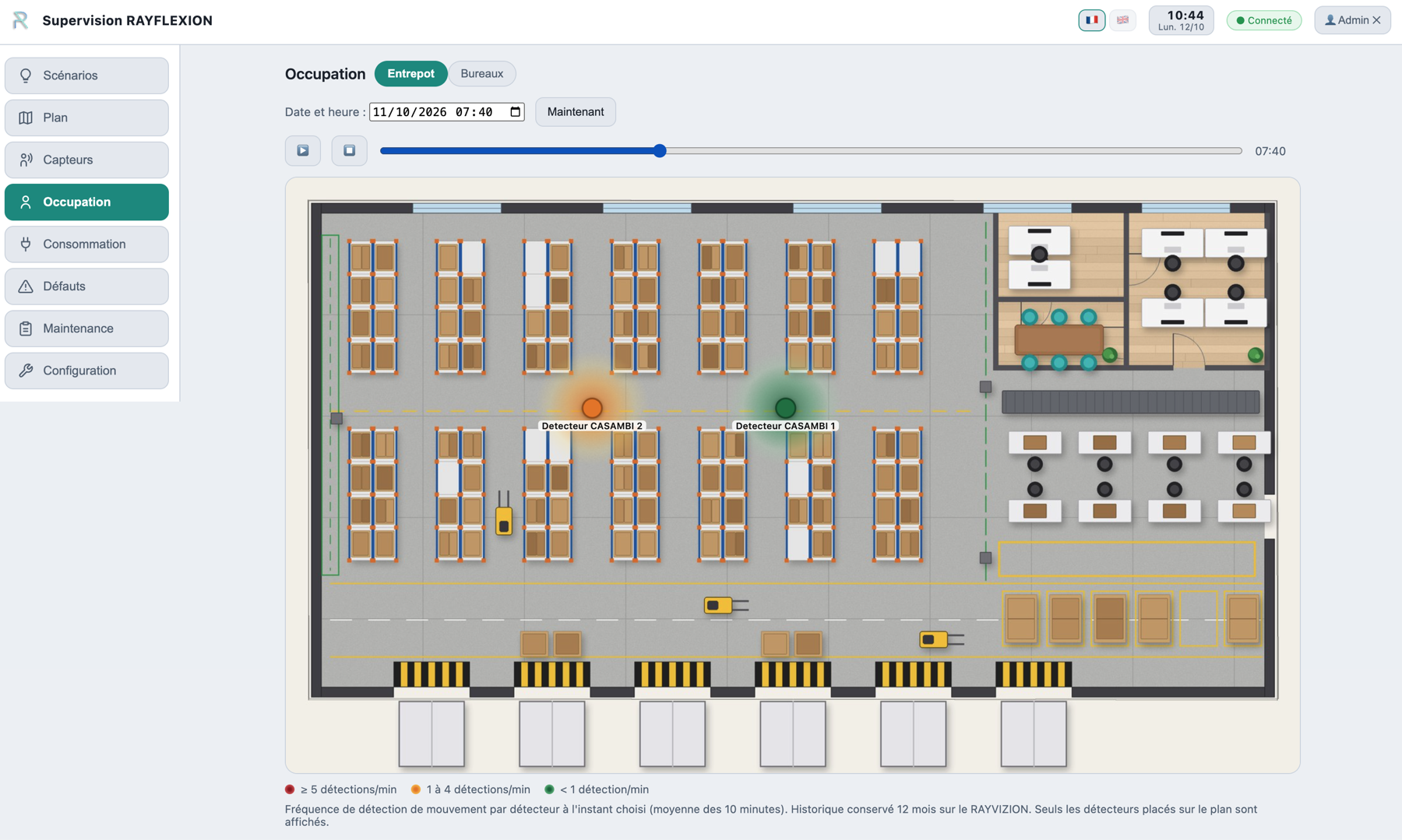Log out via Admin button
Image resolution: width=1402 pixels, height=840 pixels.
coord(1352,20)
